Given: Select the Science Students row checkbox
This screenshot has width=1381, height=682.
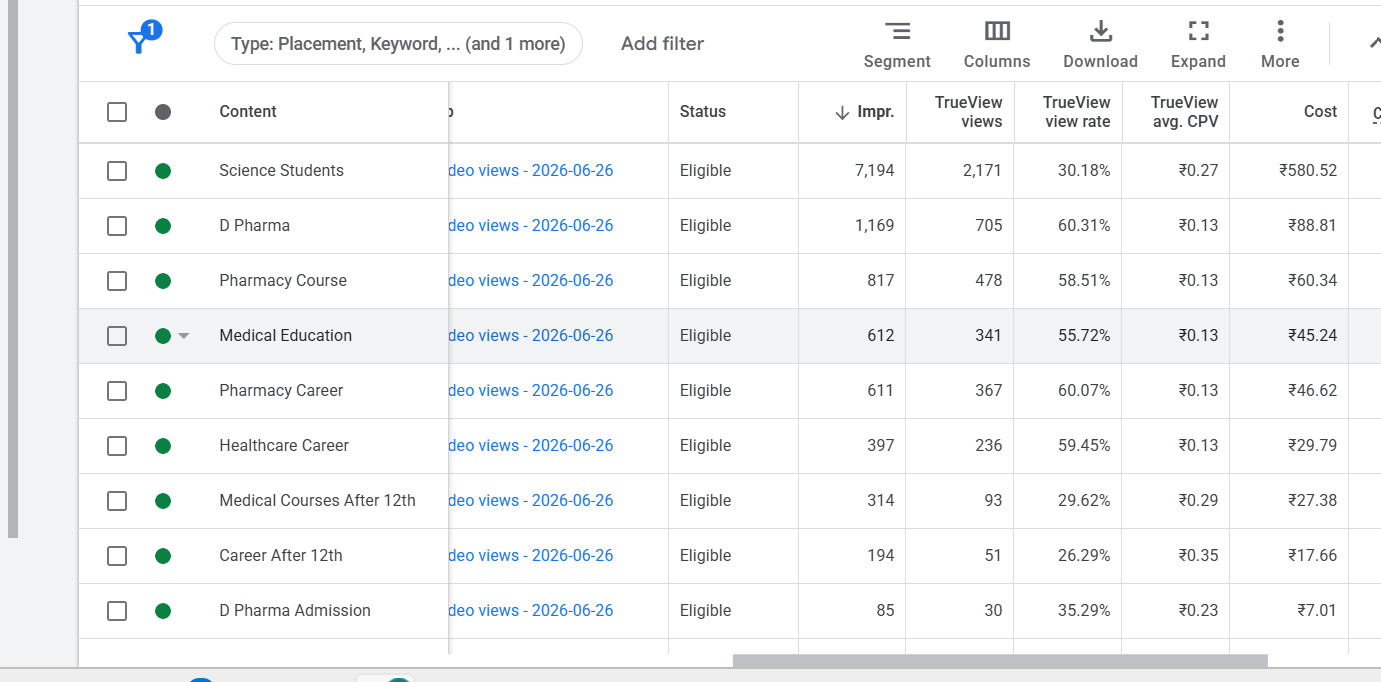Looking at the screenshot, I should coord(117,171).
